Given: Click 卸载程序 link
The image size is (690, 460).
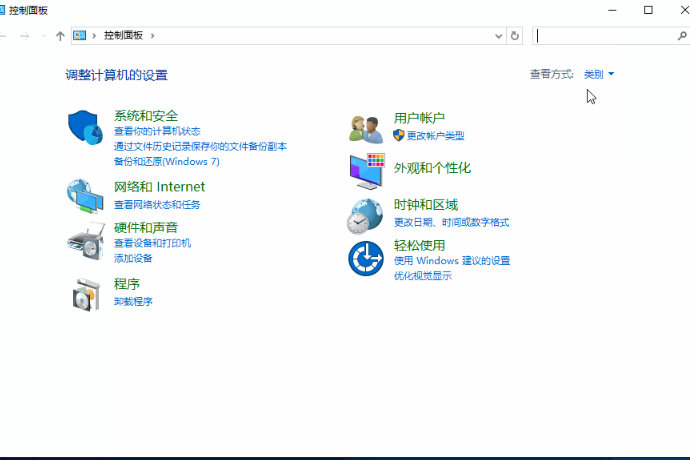Looking at the screenshot, I should coord(133,302).
